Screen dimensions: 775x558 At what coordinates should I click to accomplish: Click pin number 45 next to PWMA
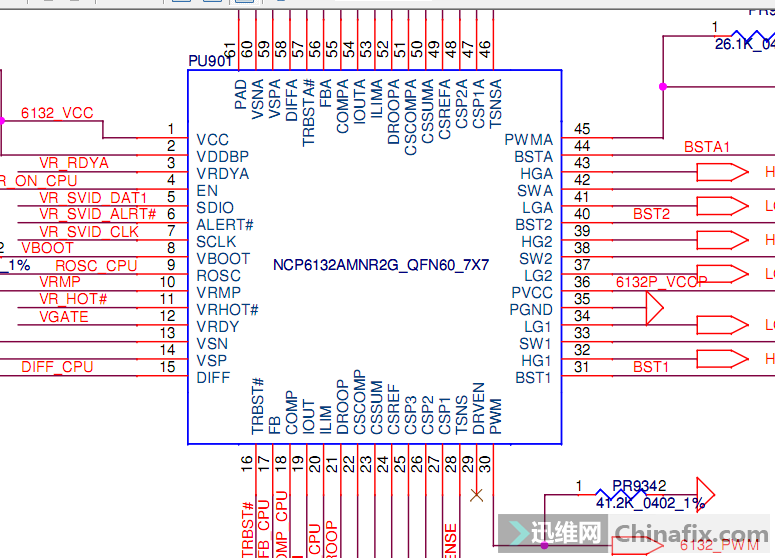tap(582, 129)
